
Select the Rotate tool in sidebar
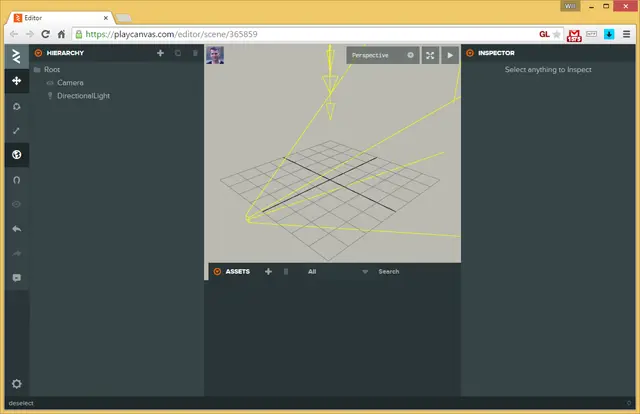point(17,106)
